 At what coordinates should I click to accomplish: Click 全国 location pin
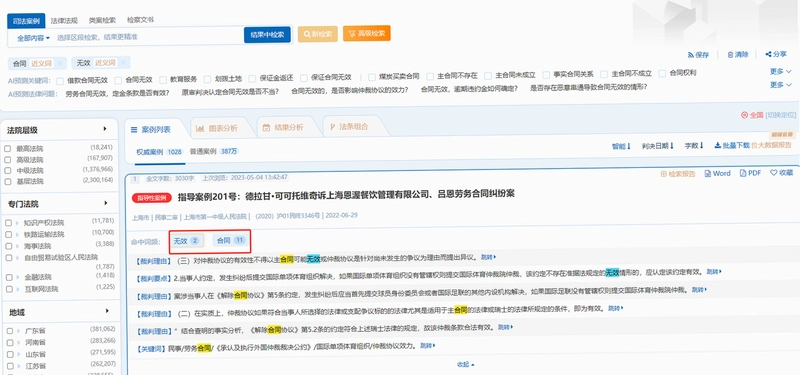(752, 115)
